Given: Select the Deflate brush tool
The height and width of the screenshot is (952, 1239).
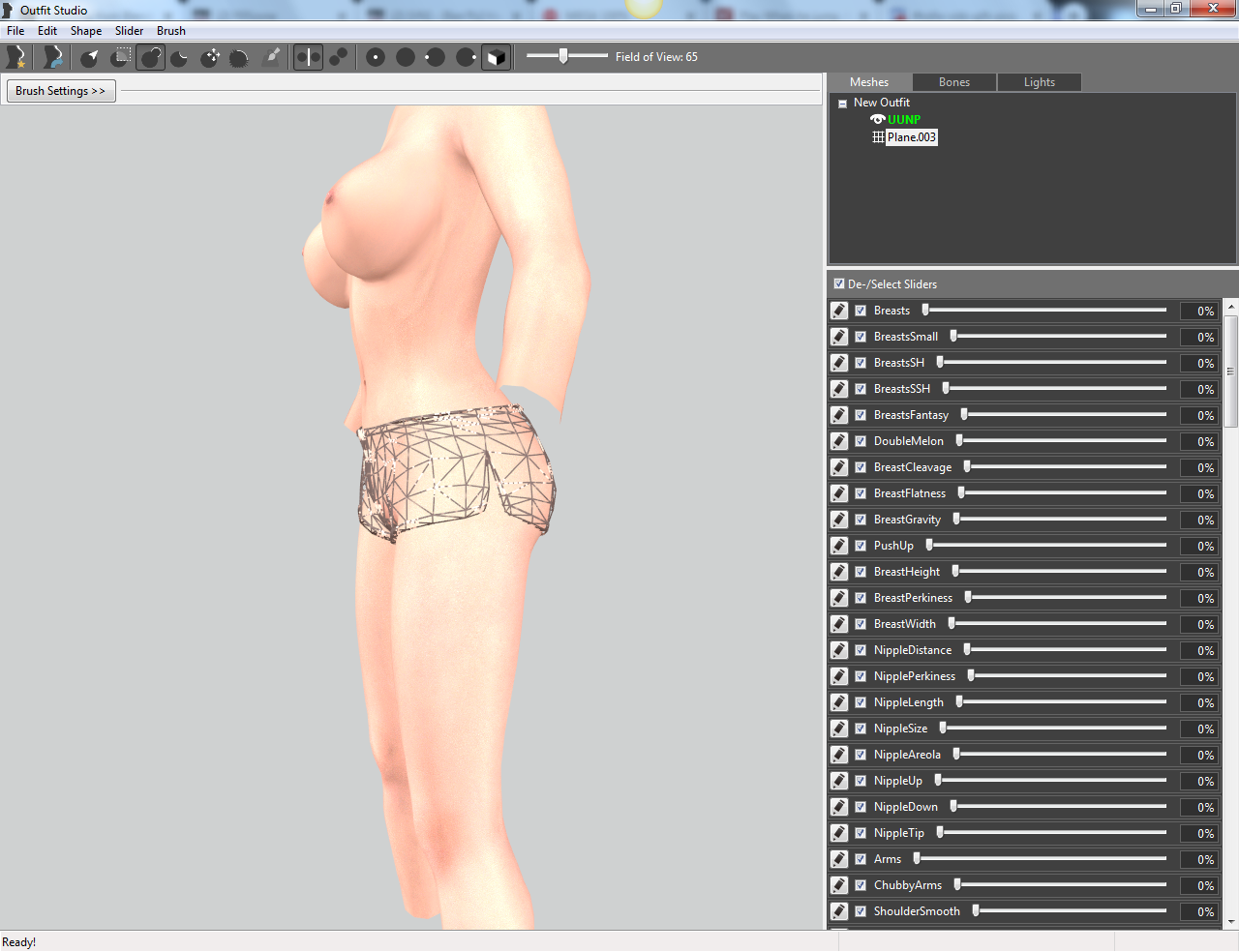Looking at the screenshot, I should (x=180, y=57).
